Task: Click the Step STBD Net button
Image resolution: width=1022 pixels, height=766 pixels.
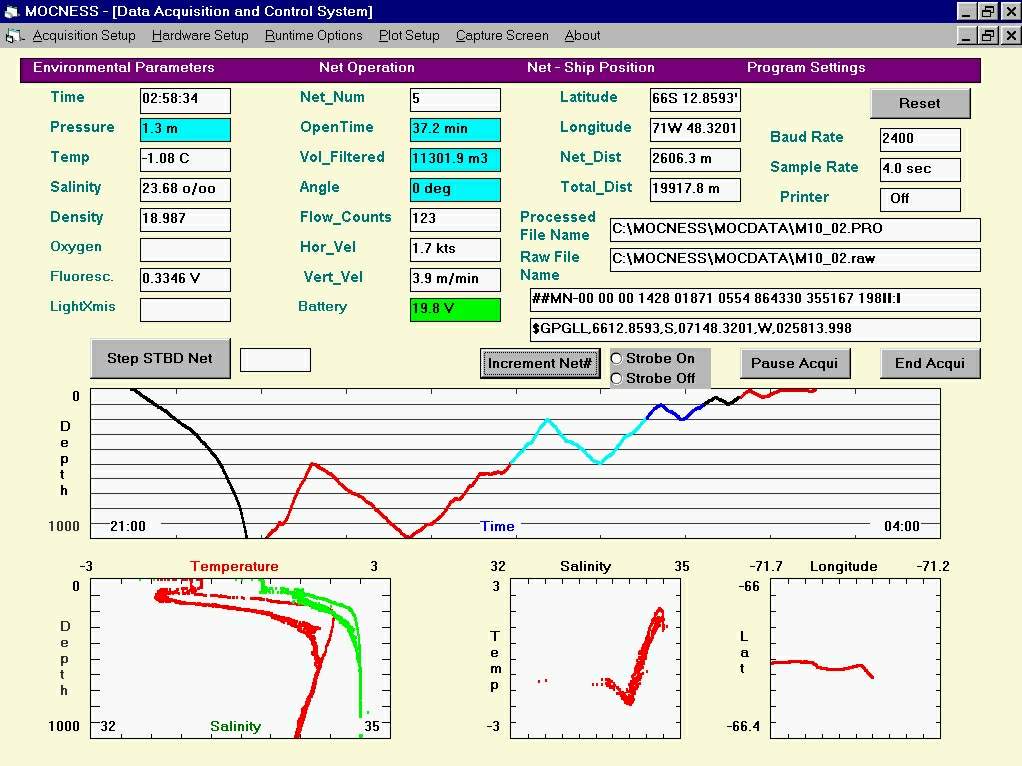Action: [x=160, y=358]
